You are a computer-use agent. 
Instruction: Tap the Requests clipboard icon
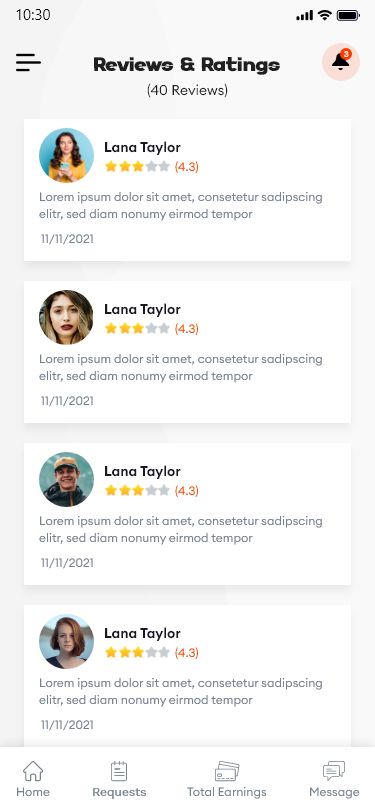point(119,771)
